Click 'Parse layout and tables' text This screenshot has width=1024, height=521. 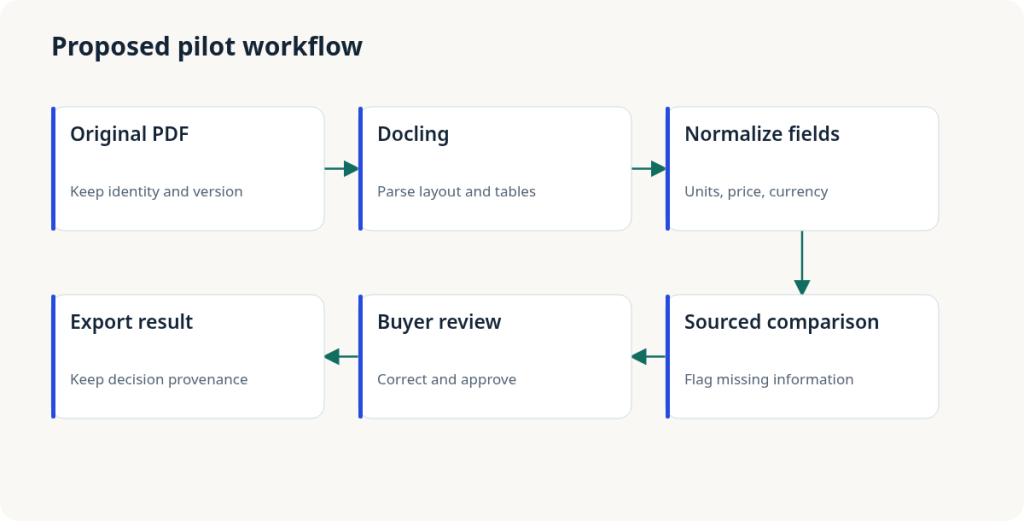456,191
